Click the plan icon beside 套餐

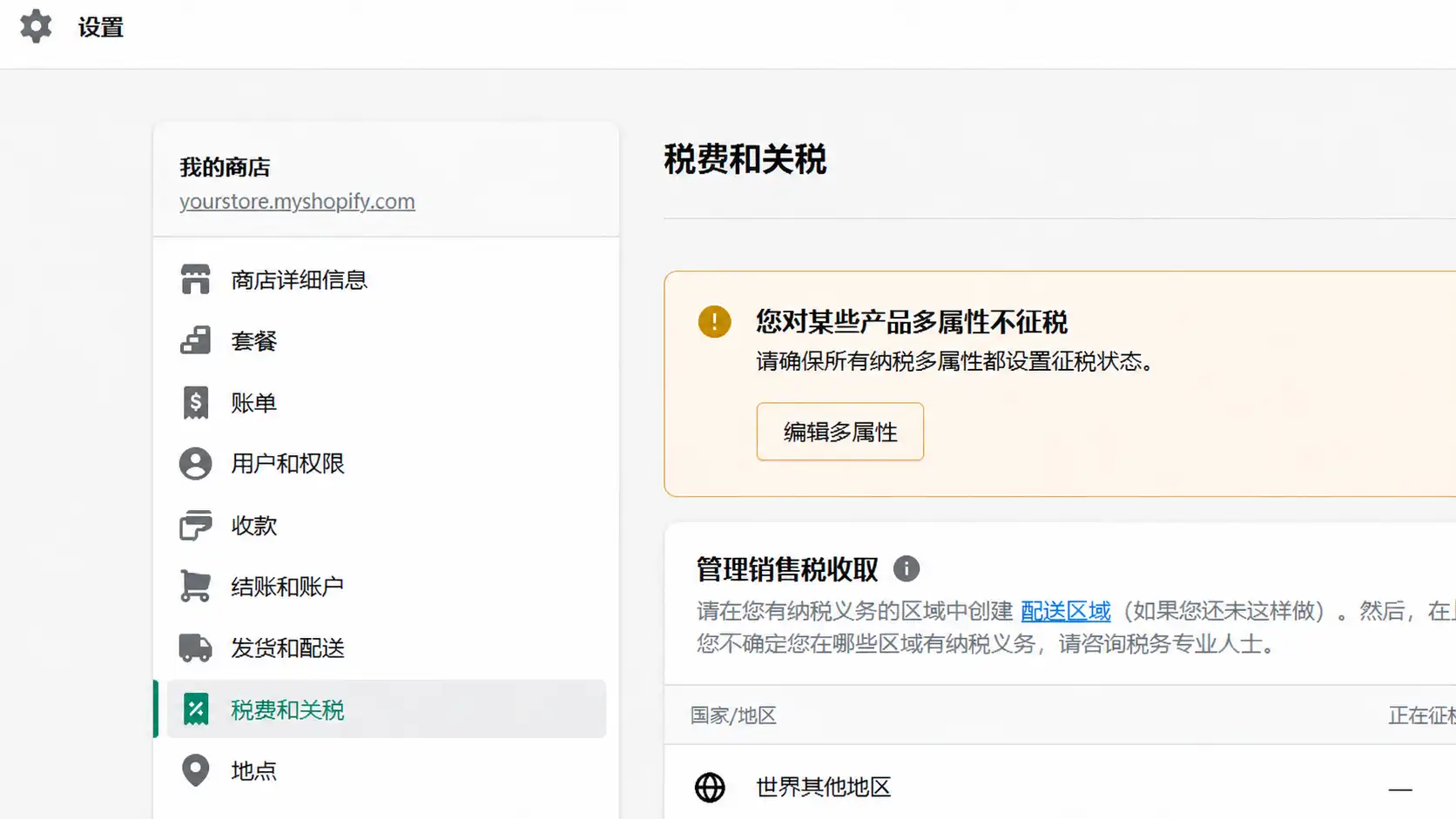coord(195,340)
